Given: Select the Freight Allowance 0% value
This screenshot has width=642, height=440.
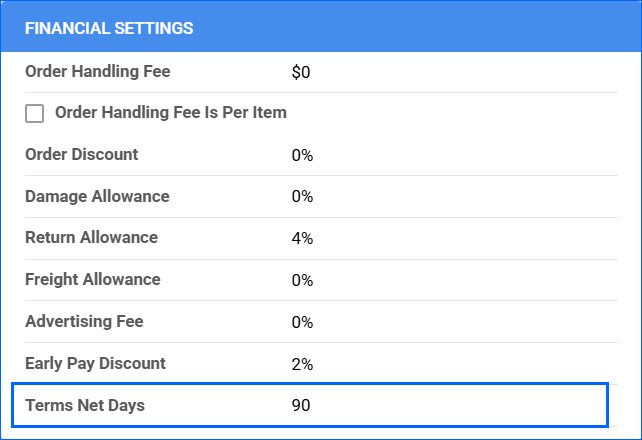Looking at the screenshot, I should coord(302,281).
